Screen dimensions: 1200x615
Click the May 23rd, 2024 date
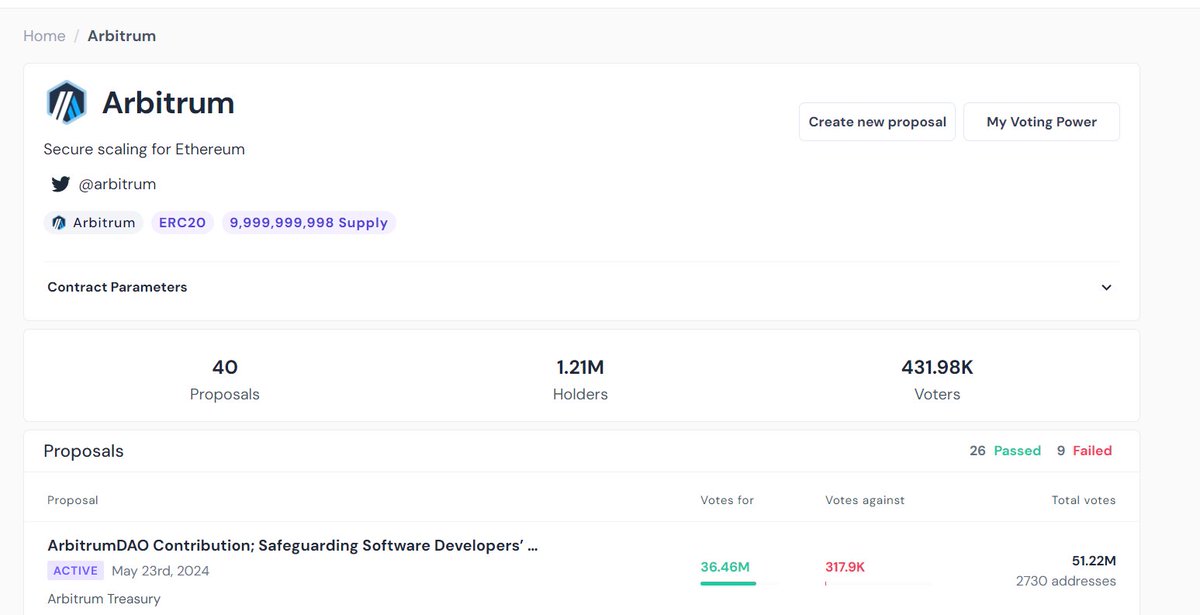160,571
